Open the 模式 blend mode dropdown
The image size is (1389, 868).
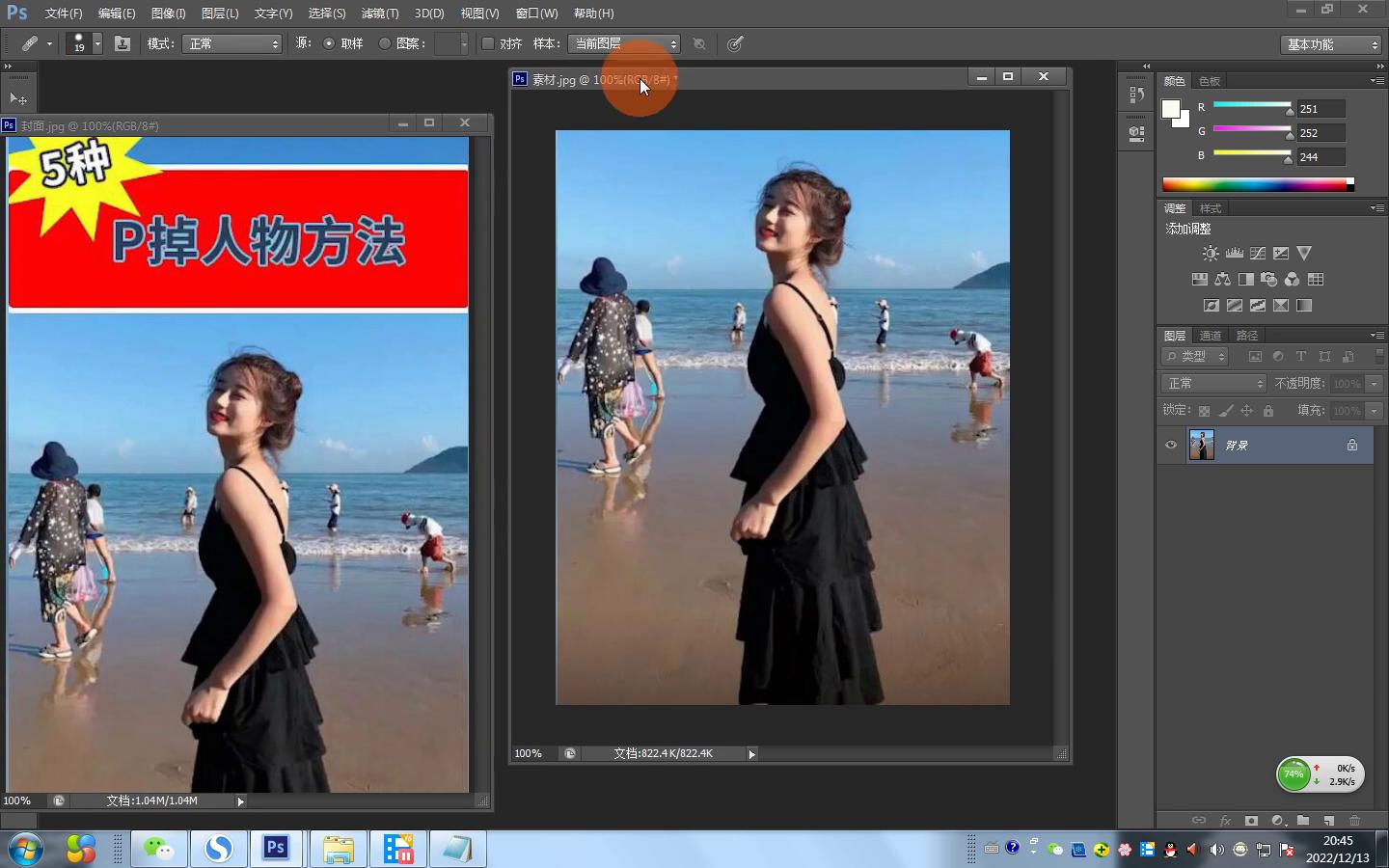(231, 44)
